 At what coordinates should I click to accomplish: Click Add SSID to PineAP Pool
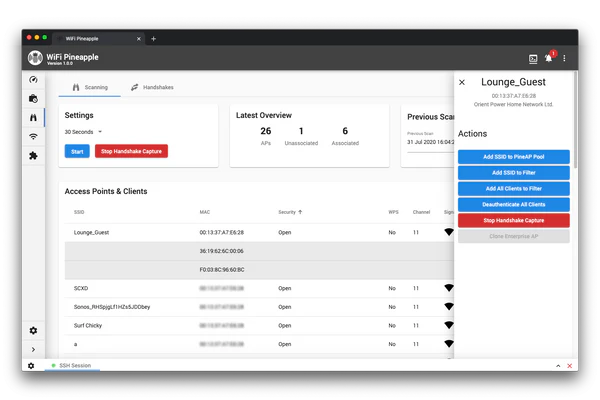513,157
